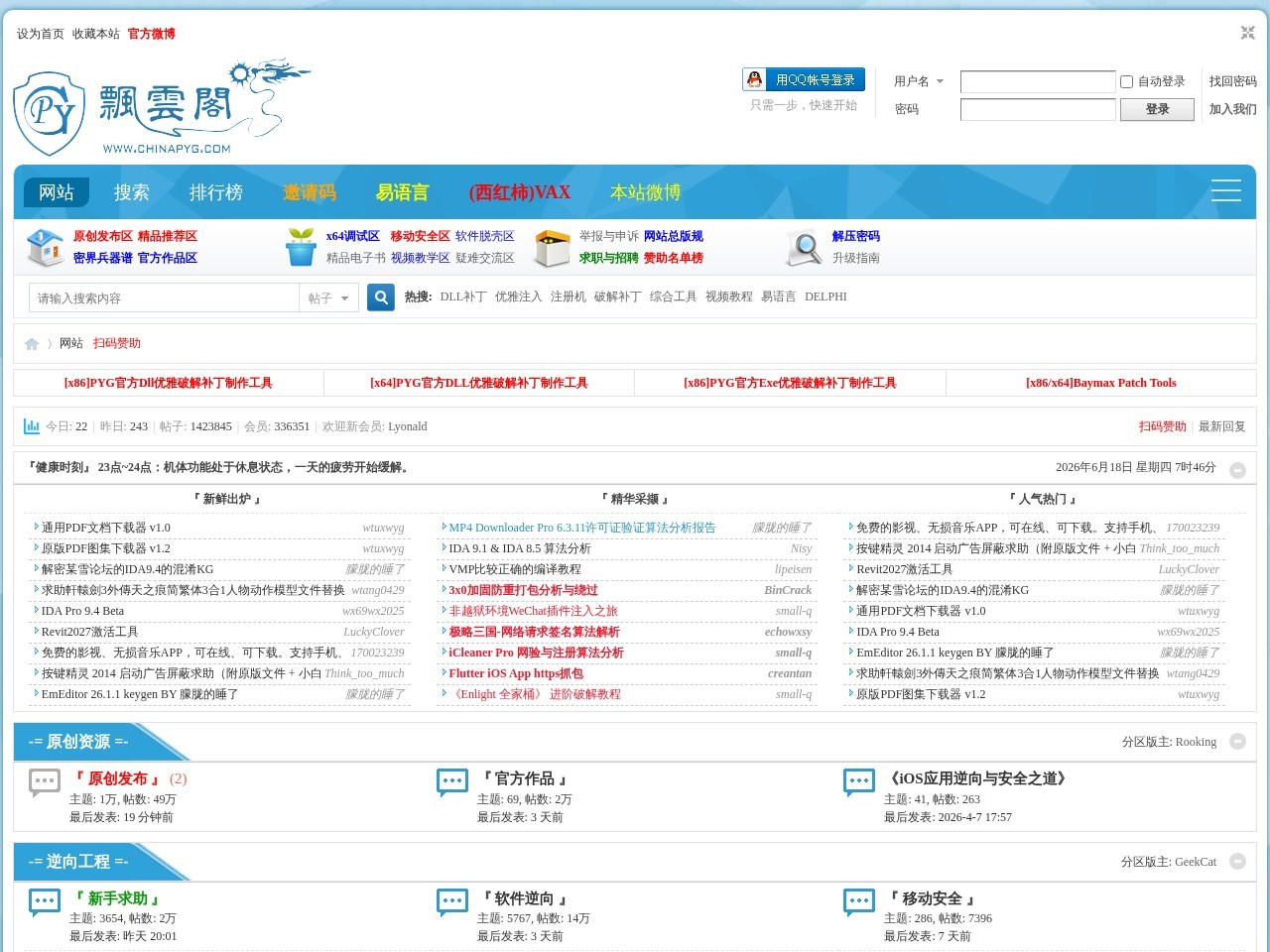Open [x86/x64]Baymax Patch Tools link
This screenshot has width=1270, height=952.
click(x=1101, y=383)
